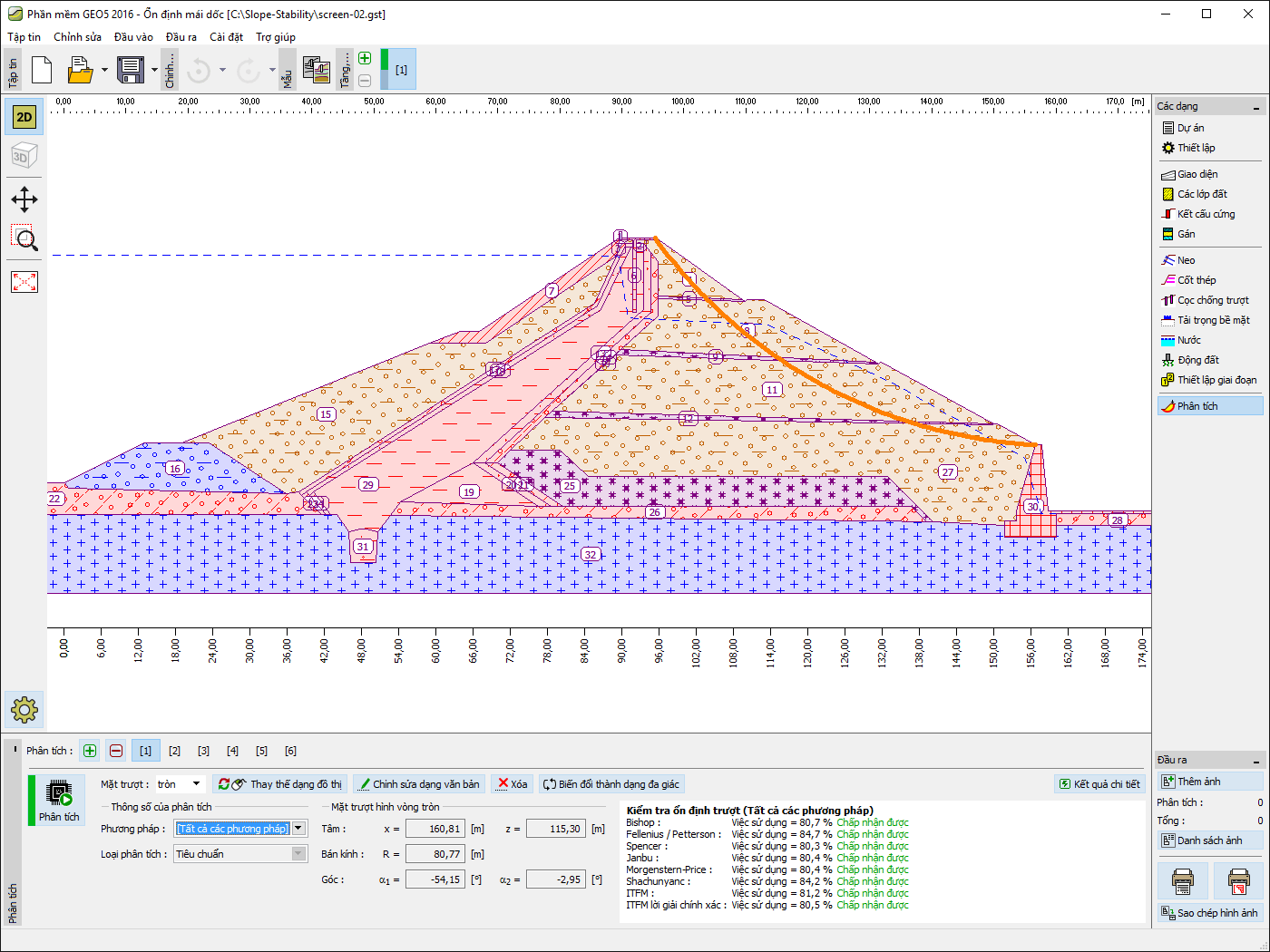Viewport: 1270px width, 952px height.
Task: Add a new analysis with the green plus
Action: pos(90,751)
